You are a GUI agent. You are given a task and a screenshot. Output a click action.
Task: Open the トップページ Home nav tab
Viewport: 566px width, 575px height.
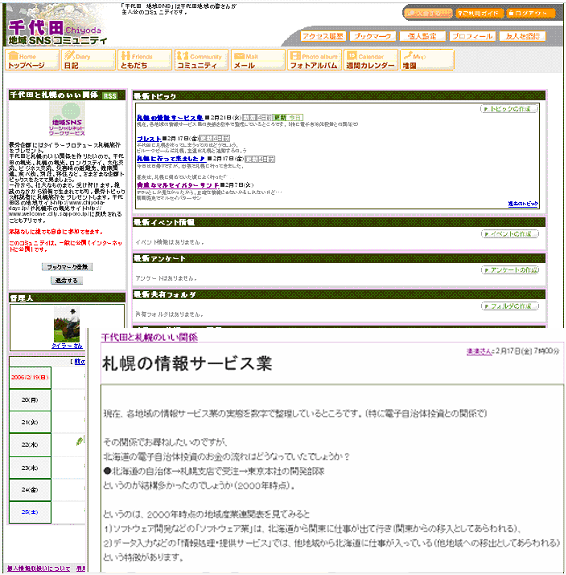(x=32, y=60)
